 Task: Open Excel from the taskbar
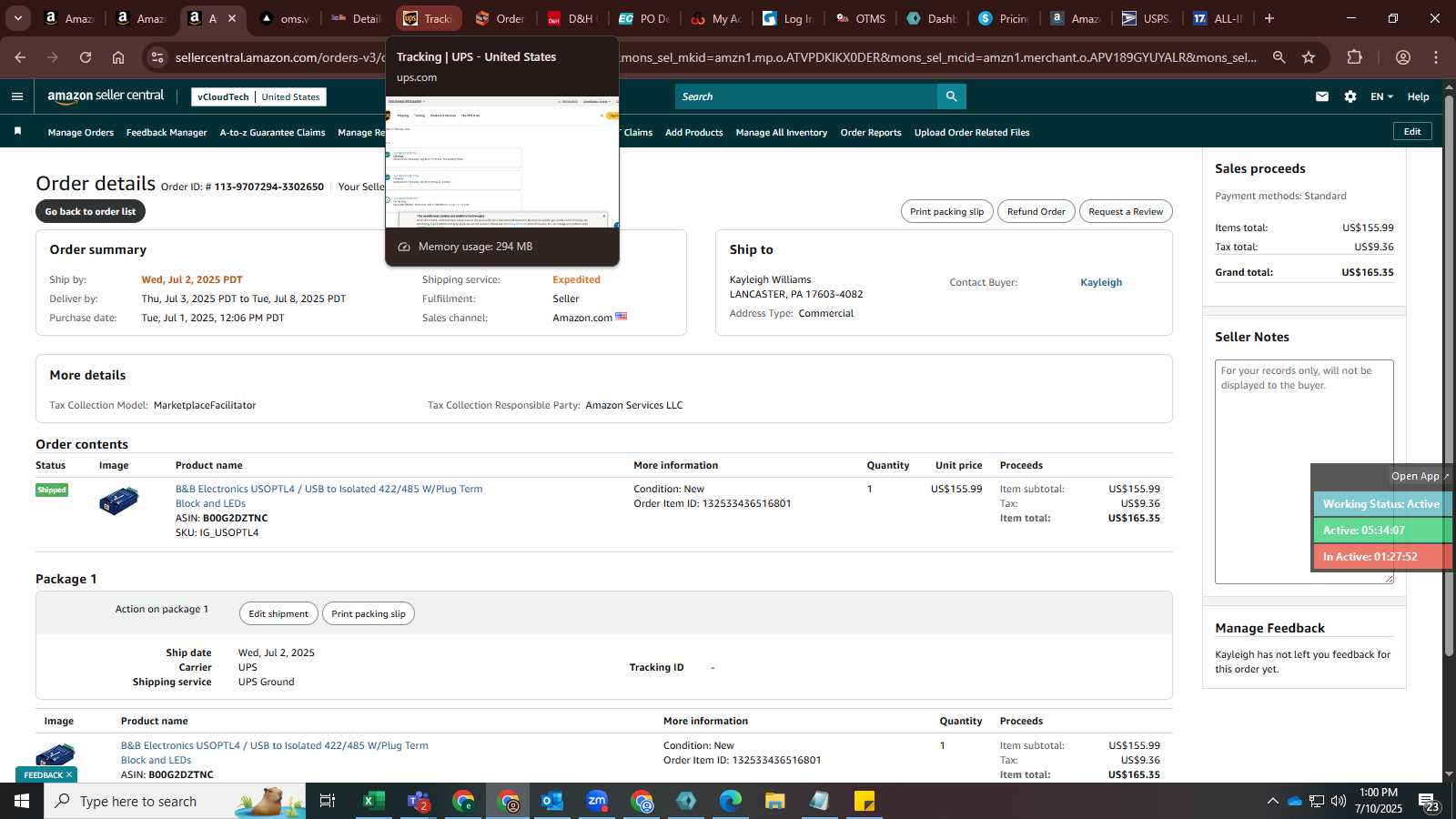point(373,801)
